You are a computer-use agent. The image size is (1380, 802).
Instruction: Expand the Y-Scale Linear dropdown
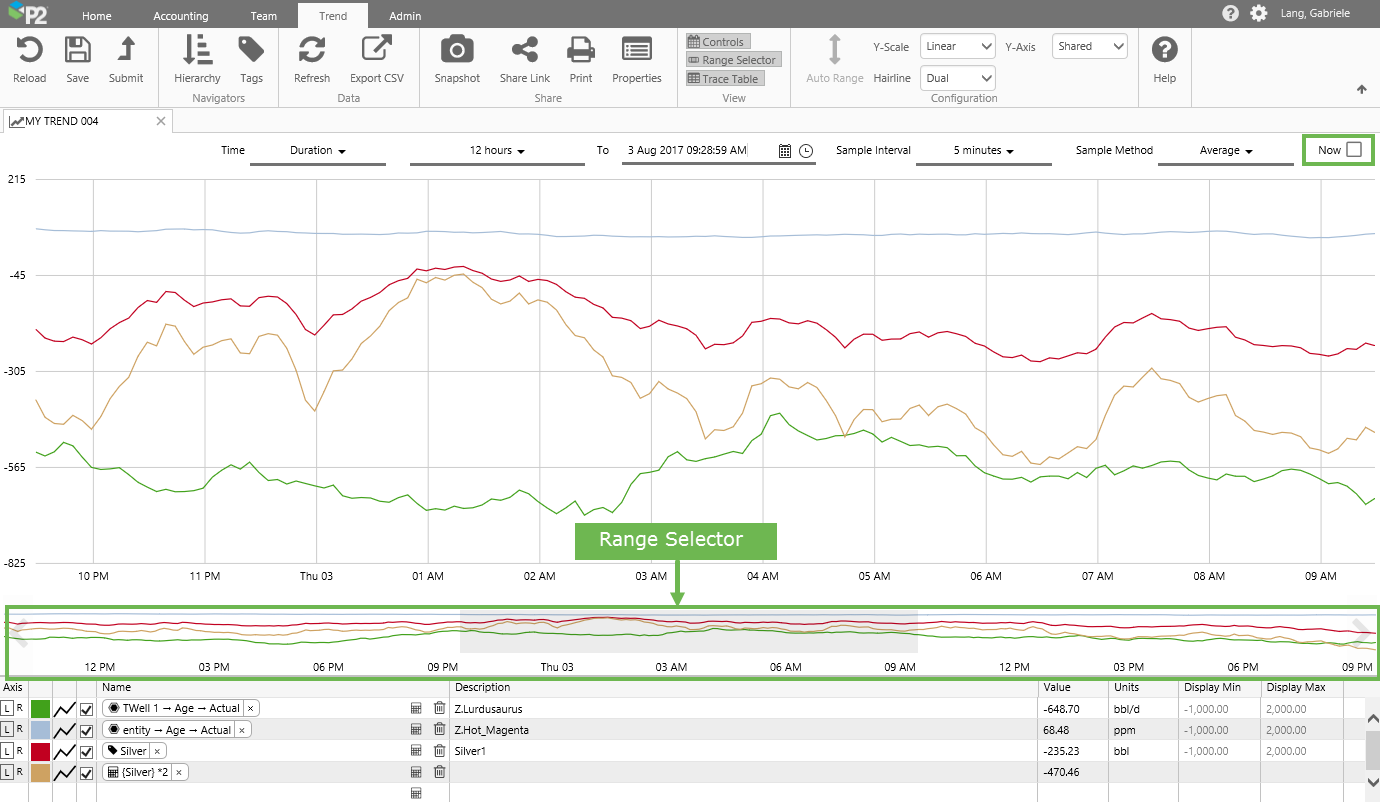(957, 46)
